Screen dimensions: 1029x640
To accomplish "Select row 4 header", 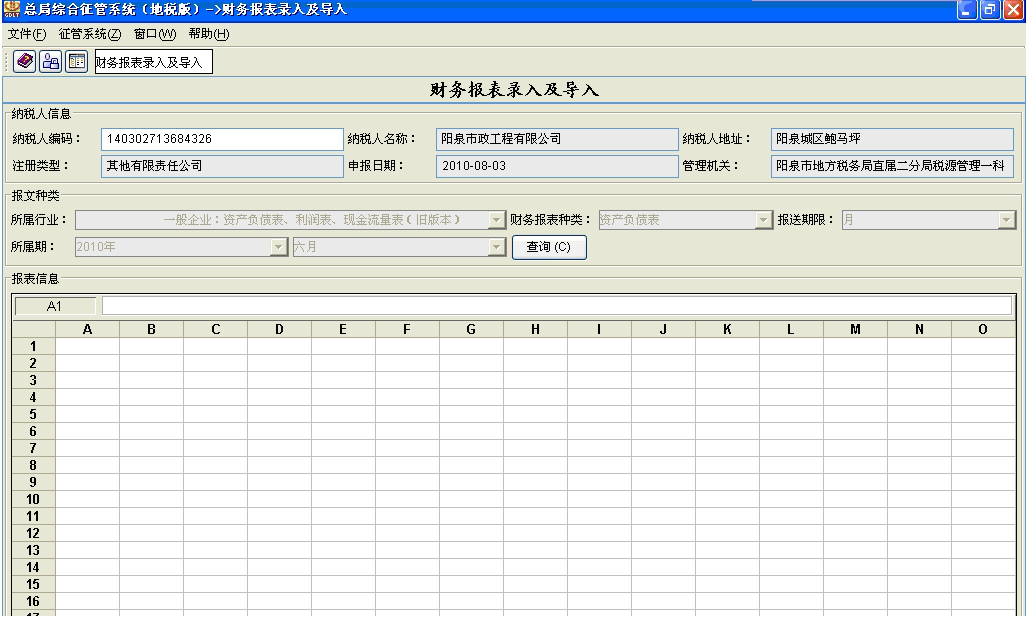I will pos(33,397).
